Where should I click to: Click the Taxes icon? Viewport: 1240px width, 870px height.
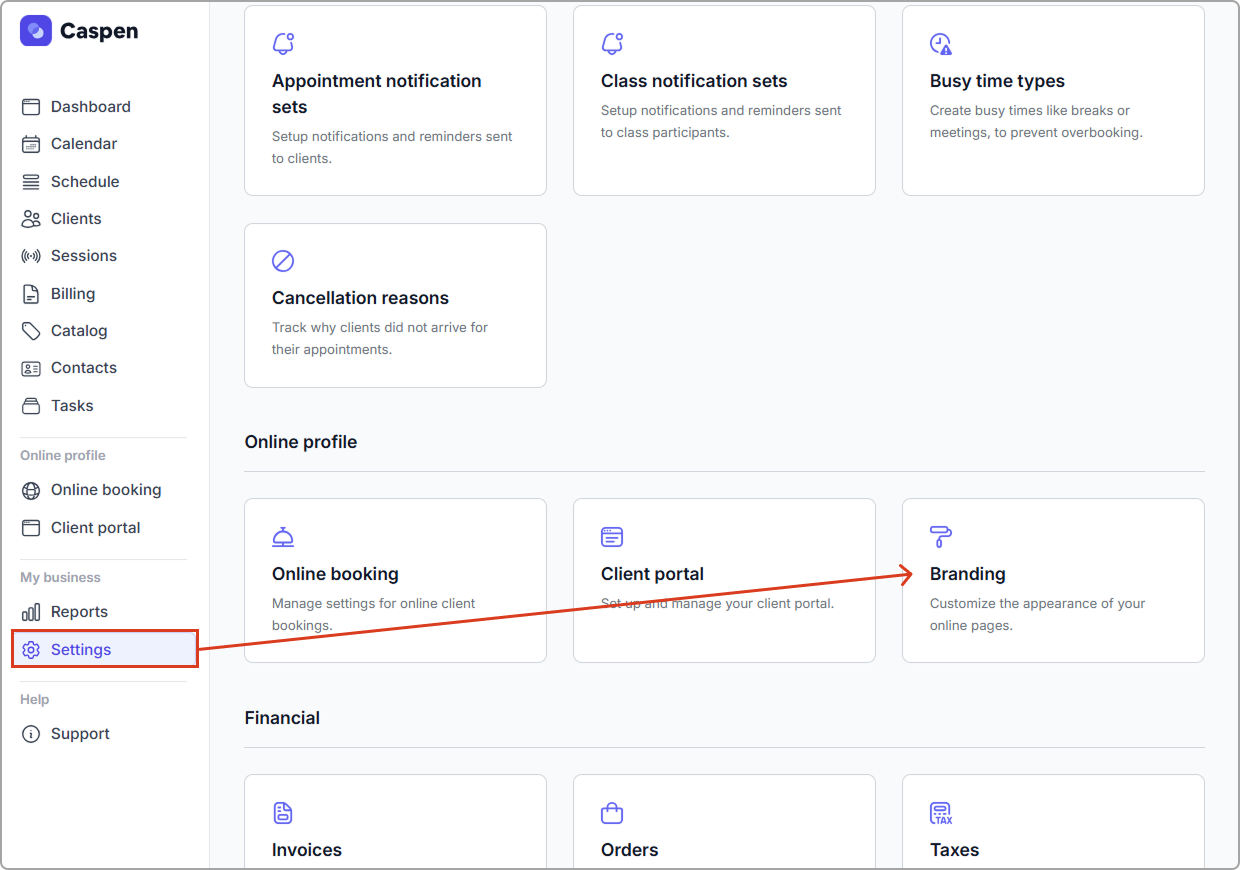941,813
